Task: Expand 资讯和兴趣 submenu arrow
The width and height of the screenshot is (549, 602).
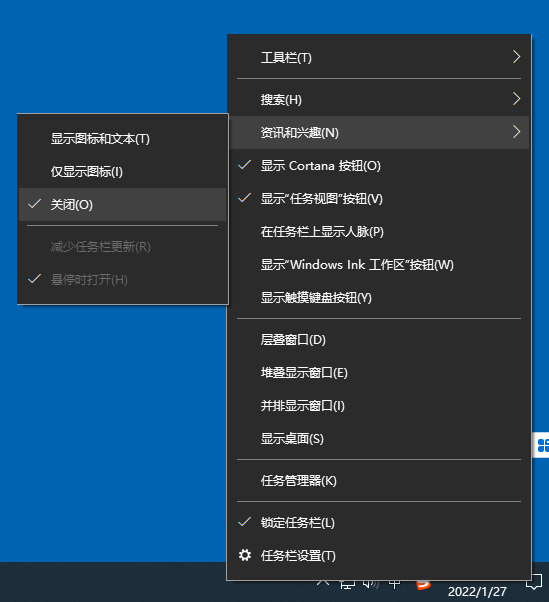Action: pyautogui.click(x=516, y=132)
